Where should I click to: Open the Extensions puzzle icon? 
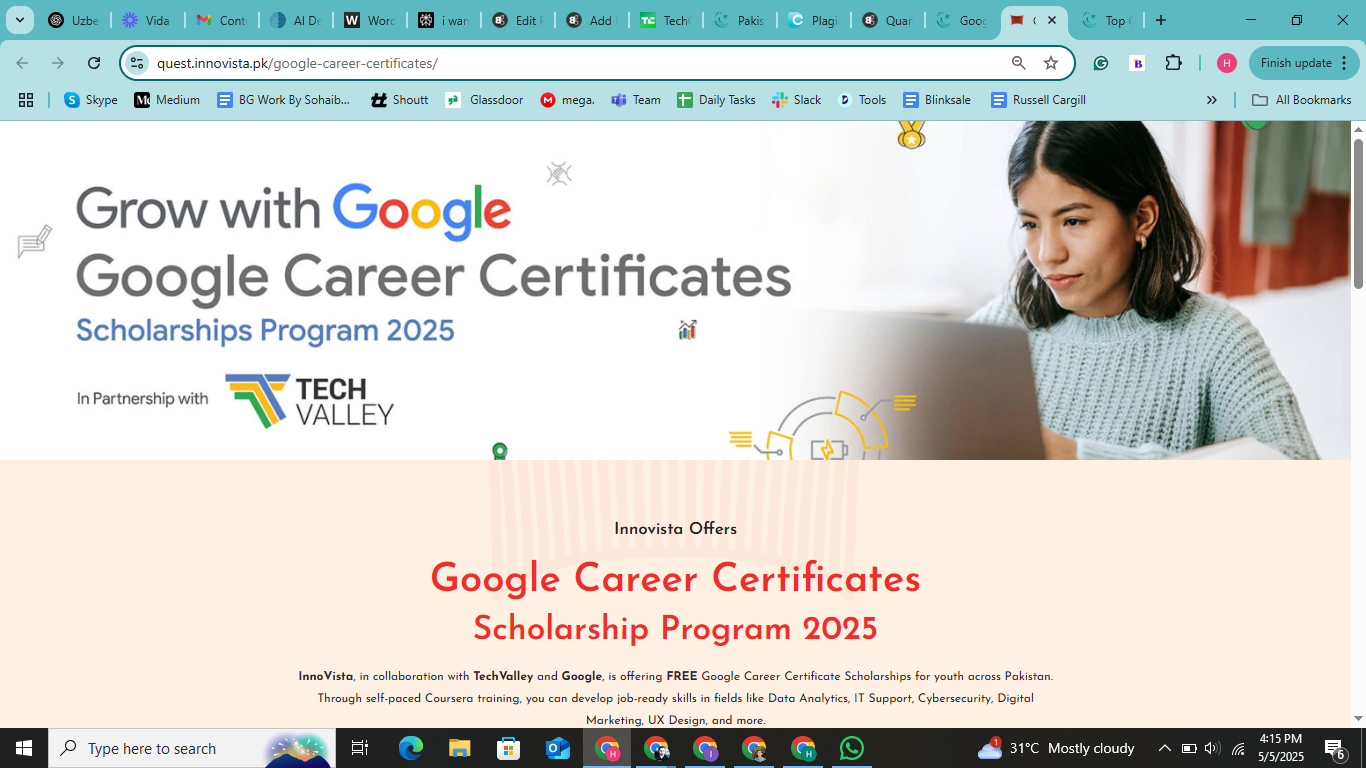tap(1174, 63)
